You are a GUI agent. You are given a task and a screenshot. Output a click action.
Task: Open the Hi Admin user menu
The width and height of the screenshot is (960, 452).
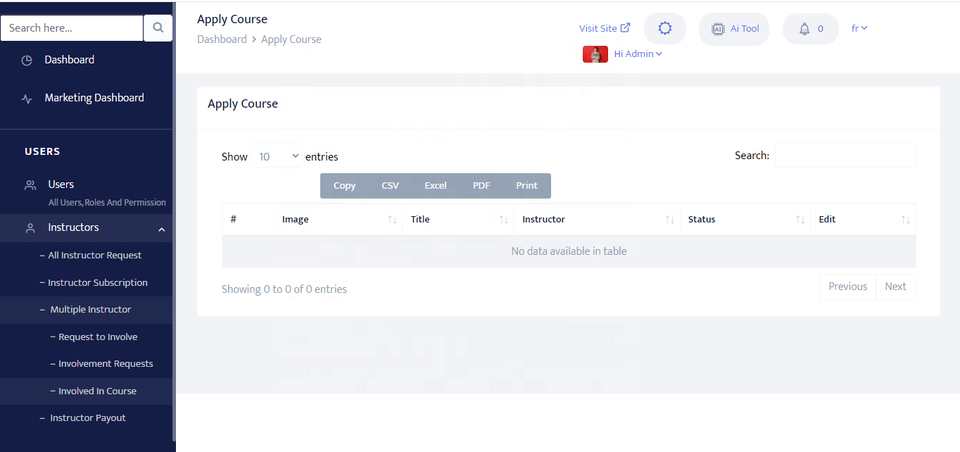pyautogui.click(x=638, y=54)
